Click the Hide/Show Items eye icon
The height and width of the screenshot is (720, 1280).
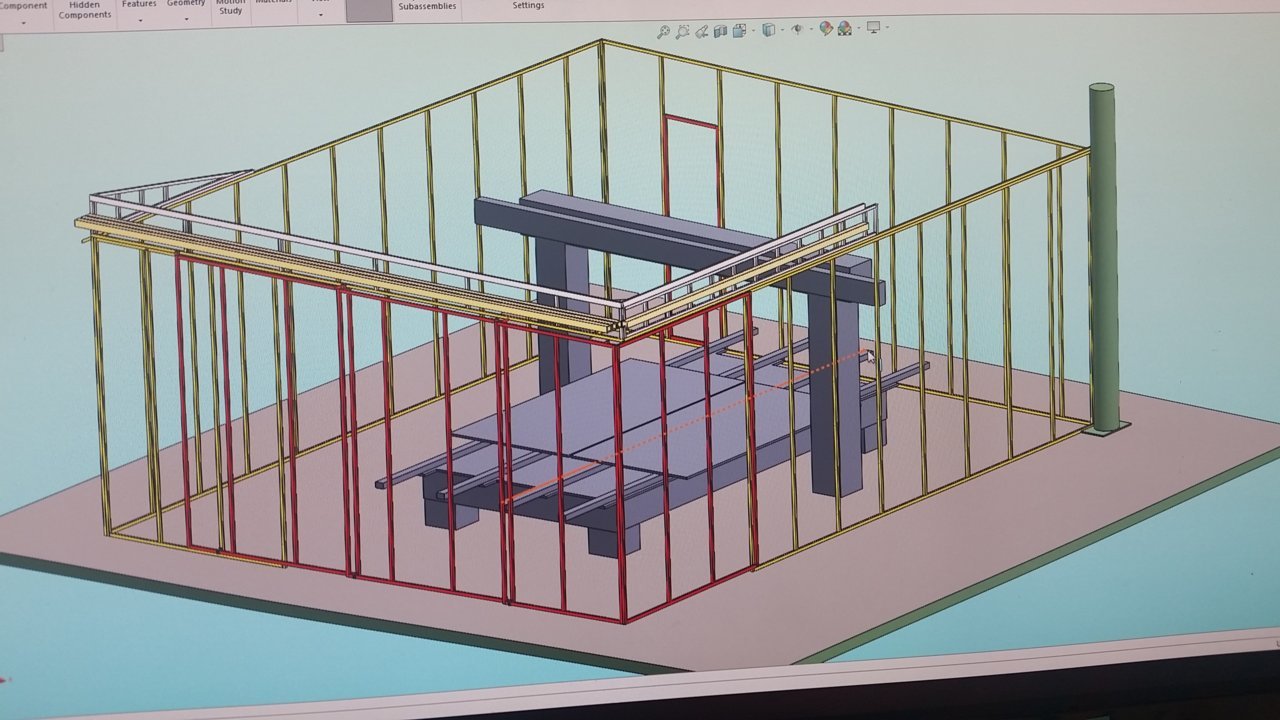797,29
